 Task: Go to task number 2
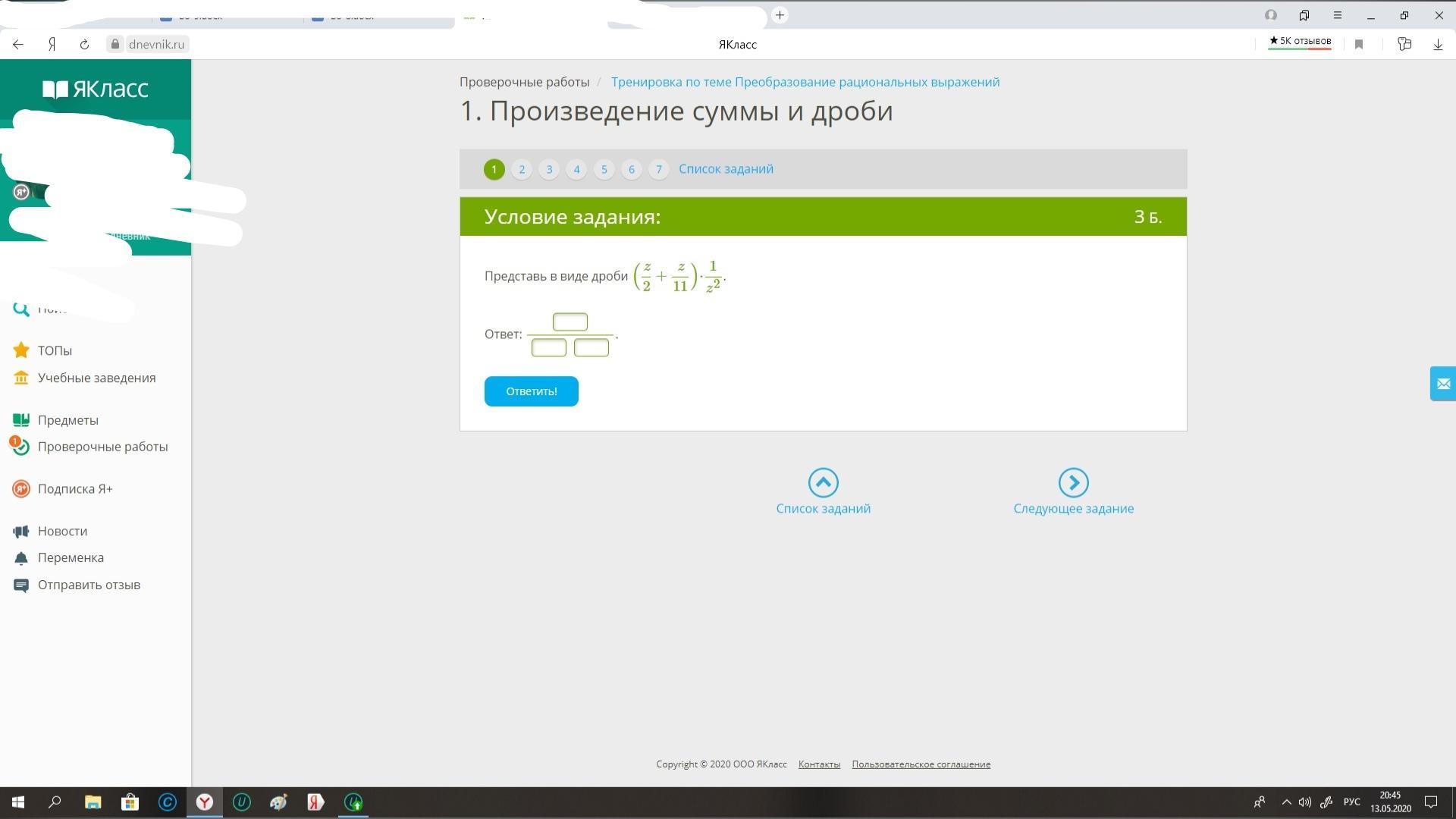coord(522,169)
